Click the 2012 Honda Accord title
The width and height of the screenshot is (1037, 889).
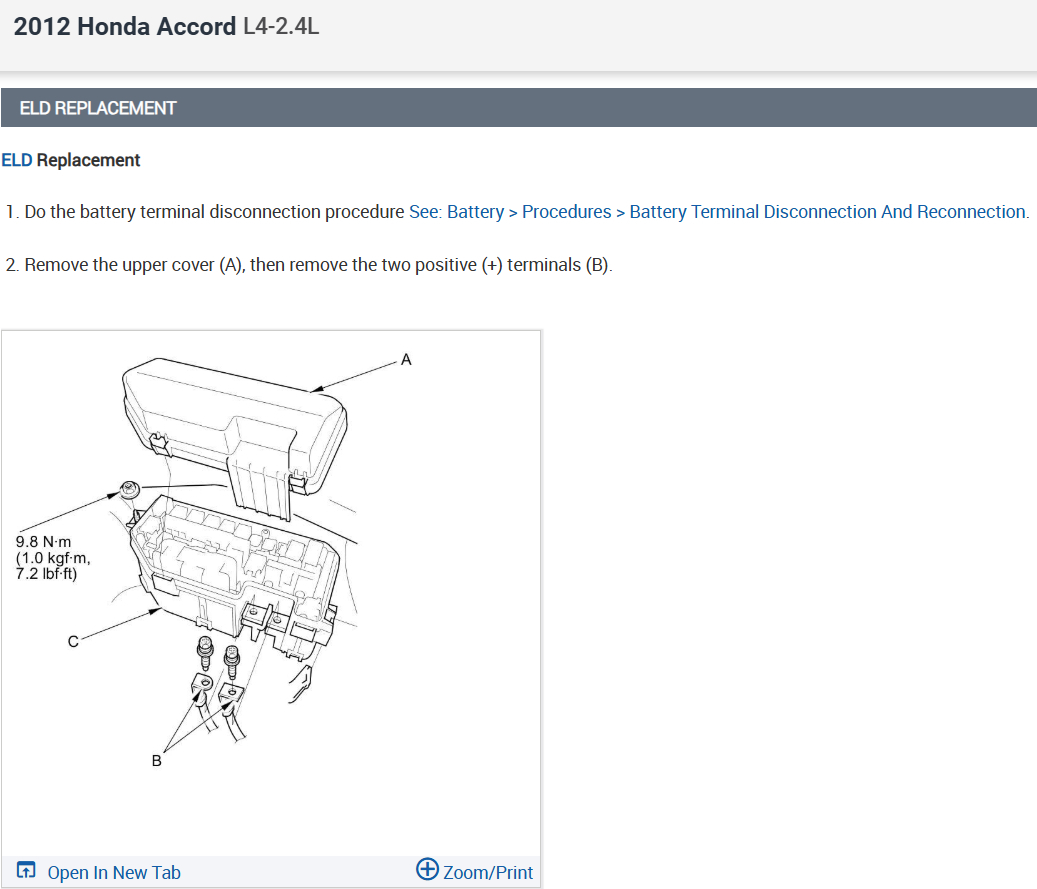[x=124, y=26]
